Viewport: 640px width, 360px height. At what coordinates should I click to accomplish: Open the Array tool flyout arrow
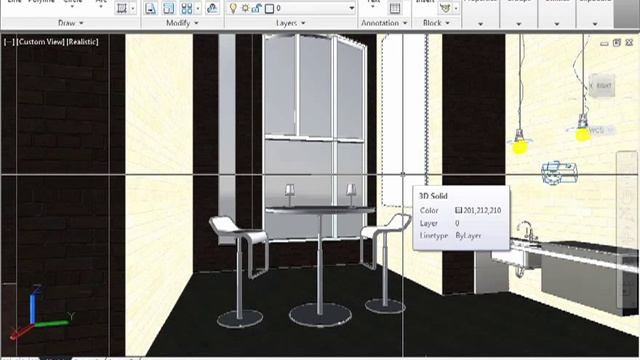click(x=198, y=8)
